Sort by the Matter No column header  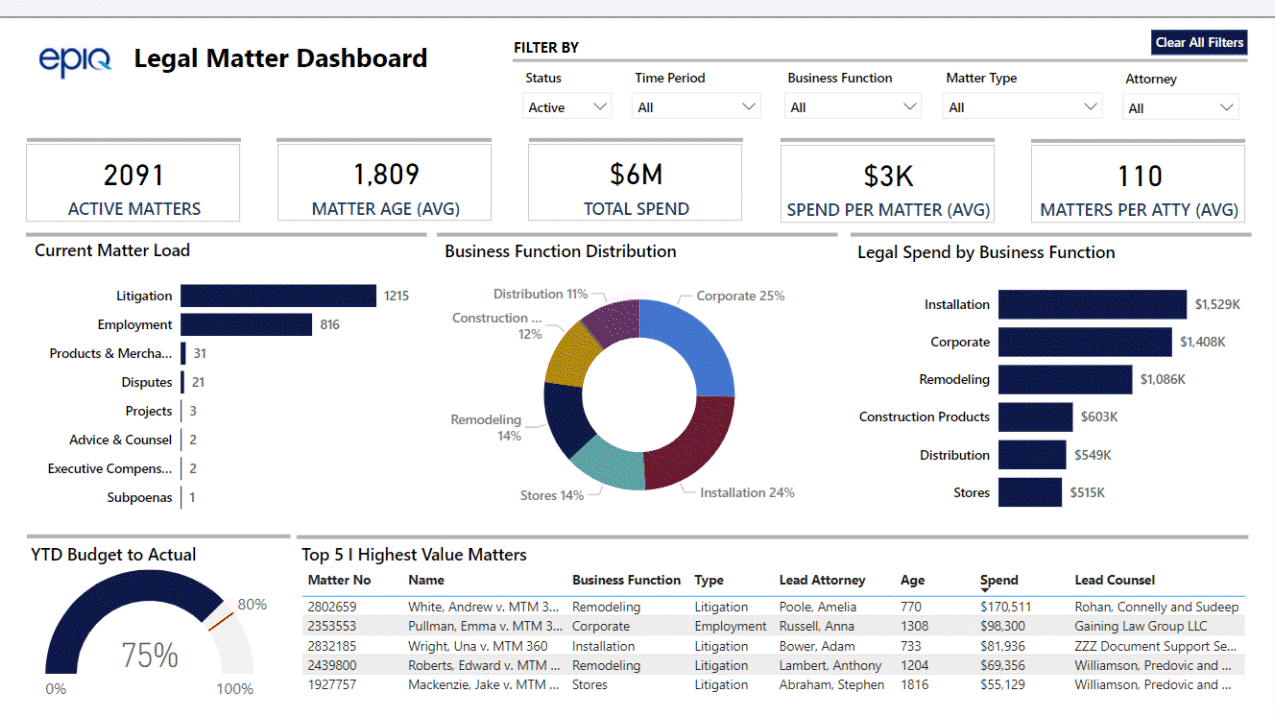339,580
